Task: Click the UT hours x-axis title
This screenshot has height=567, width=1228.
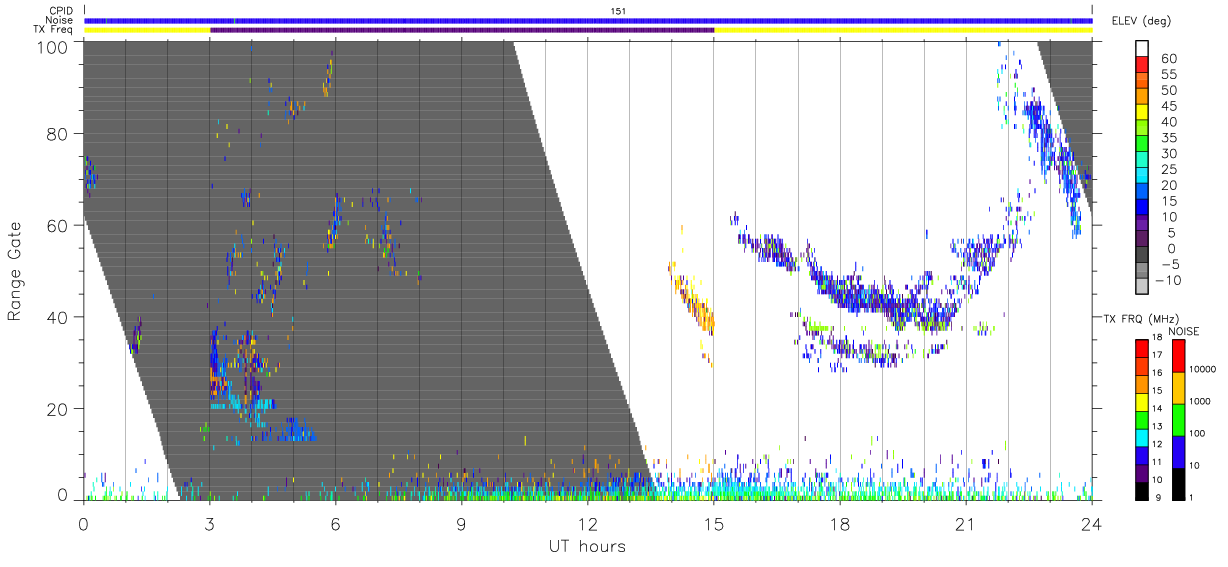Action: (586, 547)
